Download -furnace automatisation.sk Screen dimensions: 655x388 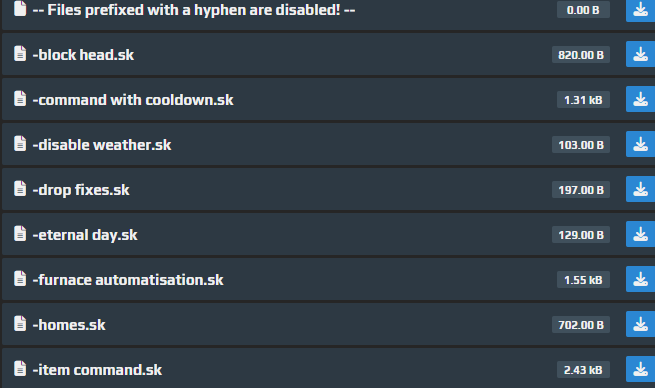coord(640,279)
